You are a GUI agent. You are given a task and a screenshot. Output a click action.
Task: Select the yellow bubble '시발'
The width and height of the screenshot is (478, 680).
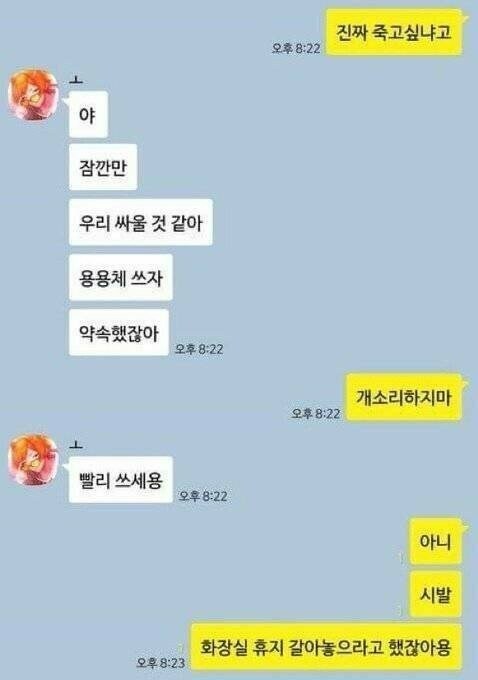coord(435,594)
